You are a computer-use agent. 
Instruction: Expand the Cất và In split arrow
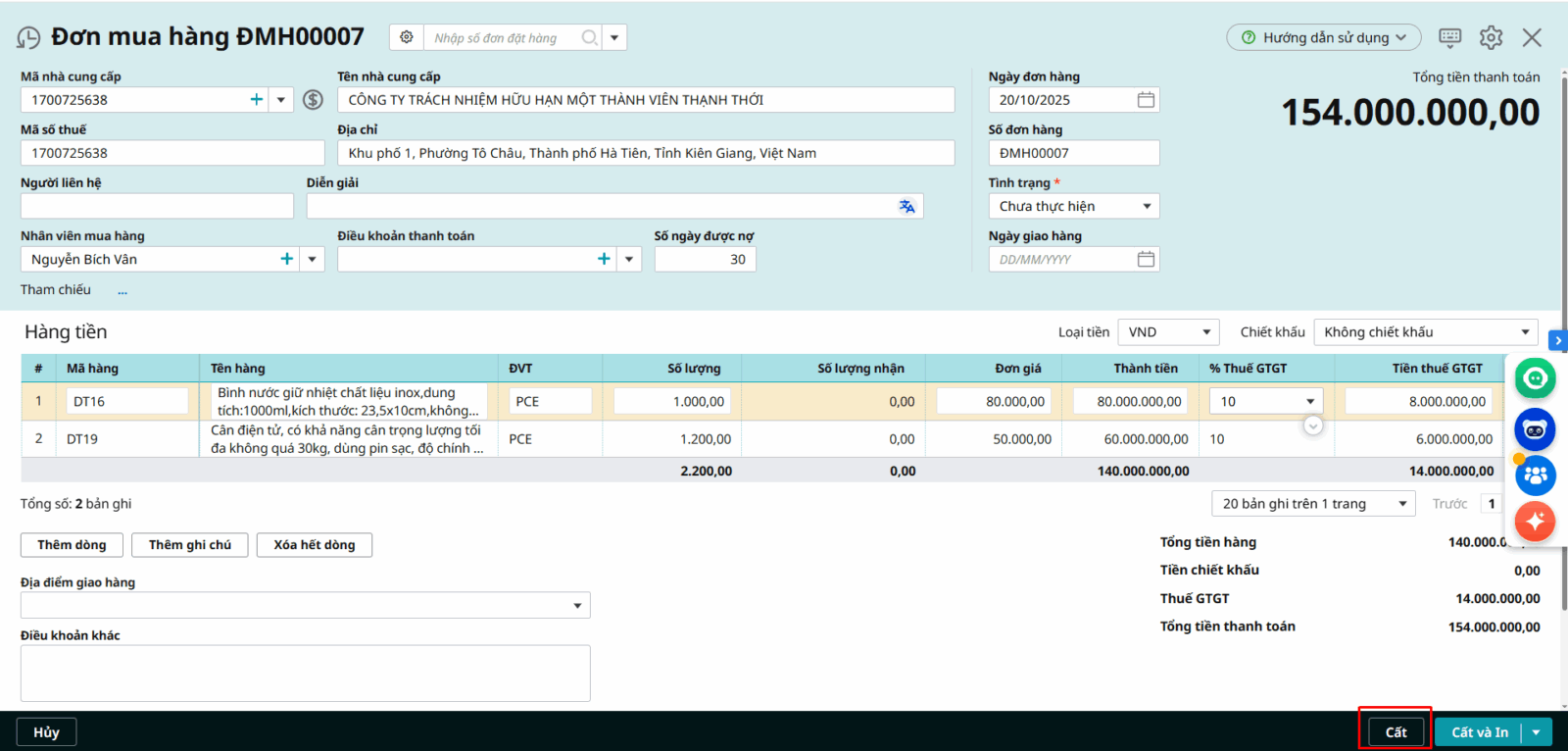click(x=1537, y=732)
